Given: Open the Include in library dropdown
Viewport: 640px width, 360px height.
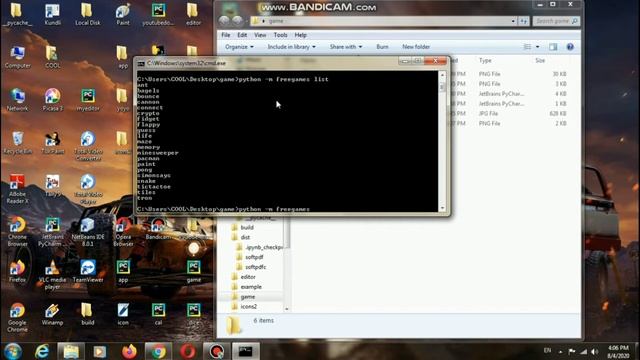Looking at the screenshot, I should [x=291, y=47].
